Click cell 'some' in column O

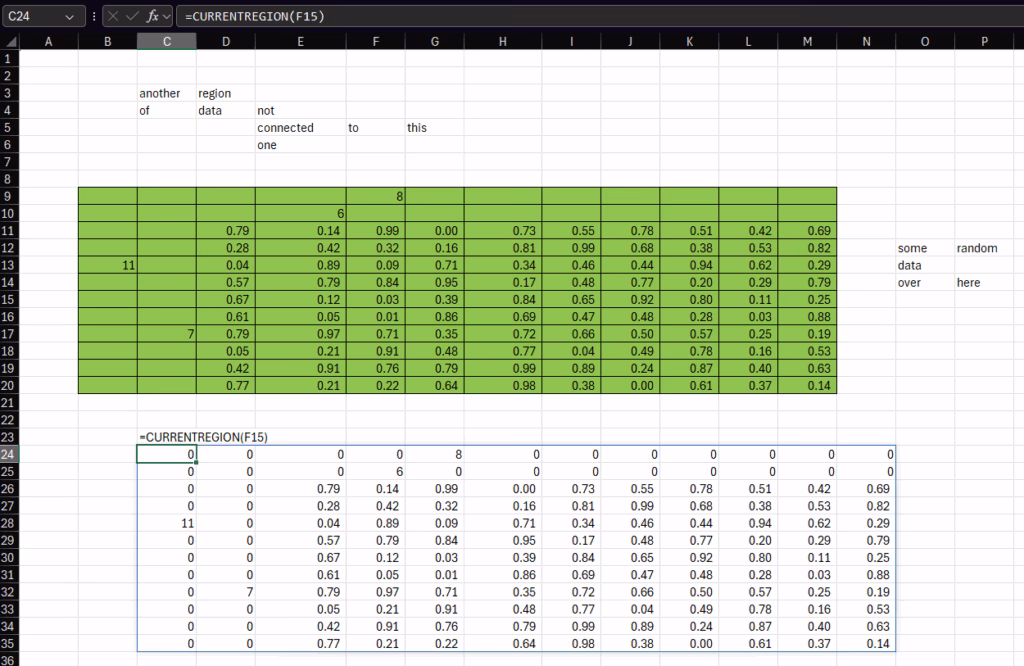coord(925,248)
